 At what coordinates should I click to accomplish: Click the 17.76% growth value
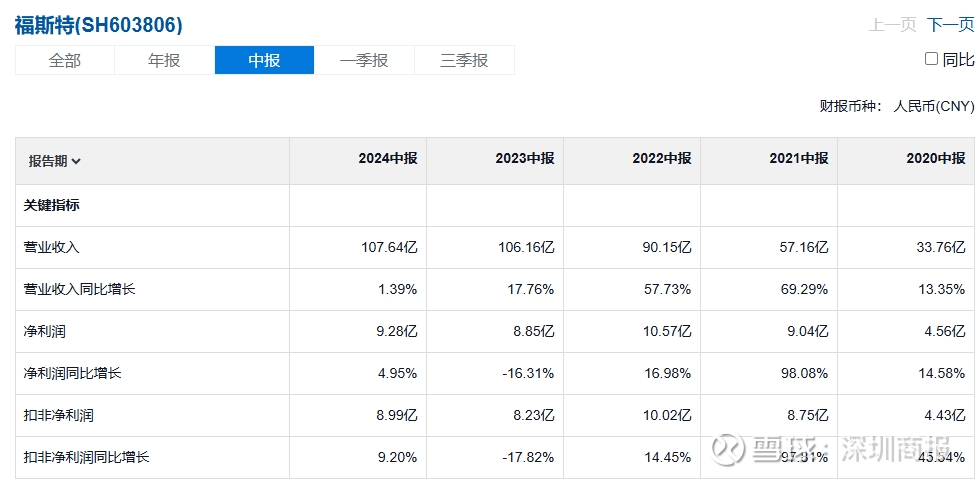532,289
